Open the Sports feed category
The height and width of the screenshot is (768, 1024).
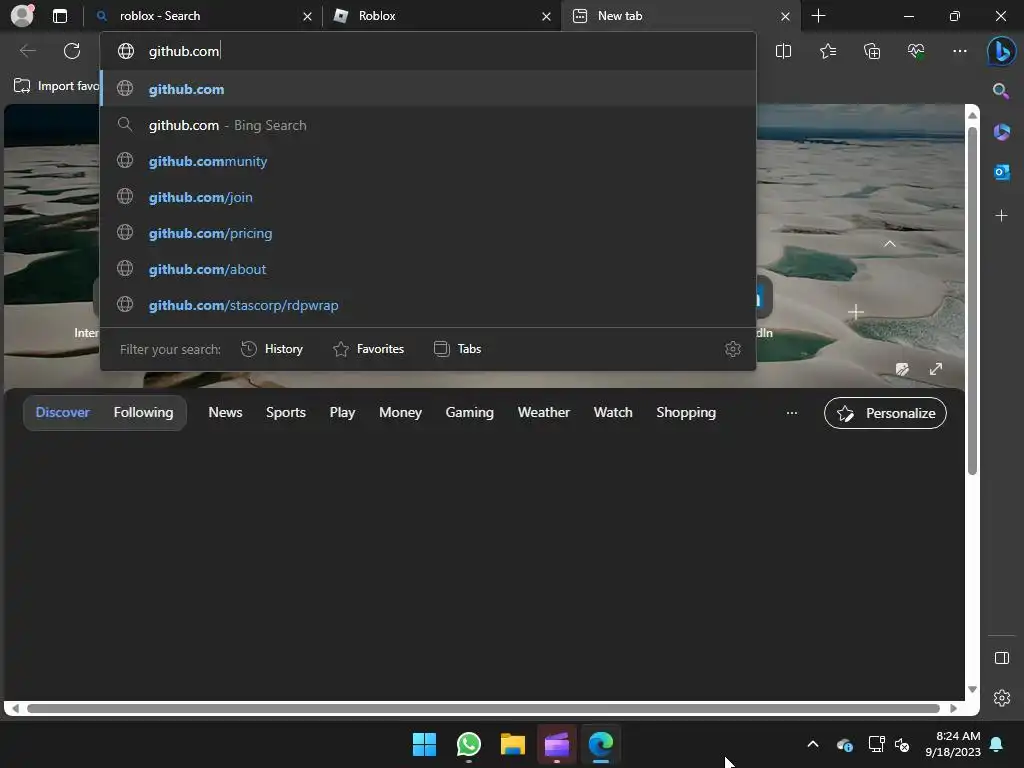286,413
